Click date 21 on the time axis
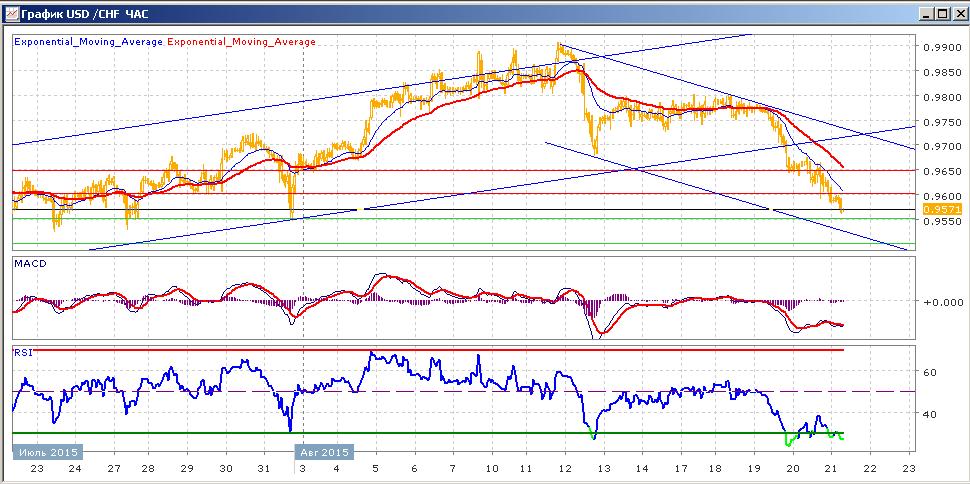Screen dimensions: 970x484 pyautogui.click(x=831, y=469)
